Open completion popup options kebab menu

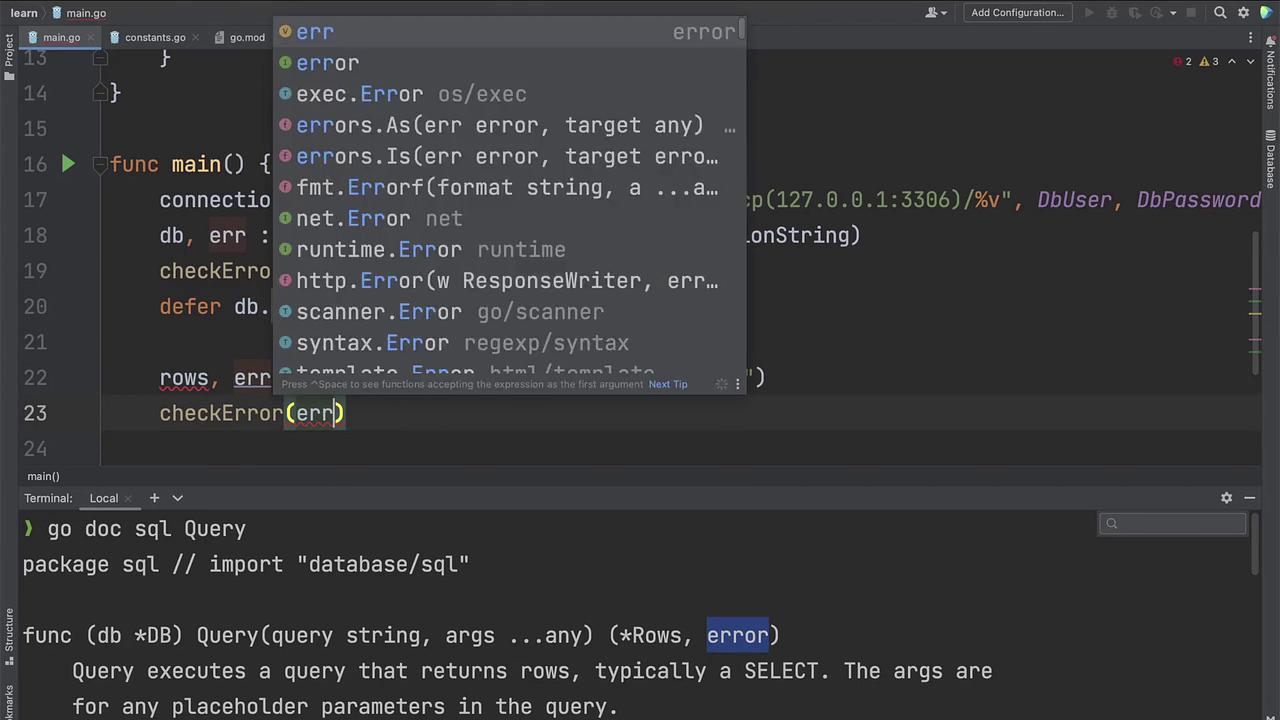pyautogui.click(x=738, y=384)
